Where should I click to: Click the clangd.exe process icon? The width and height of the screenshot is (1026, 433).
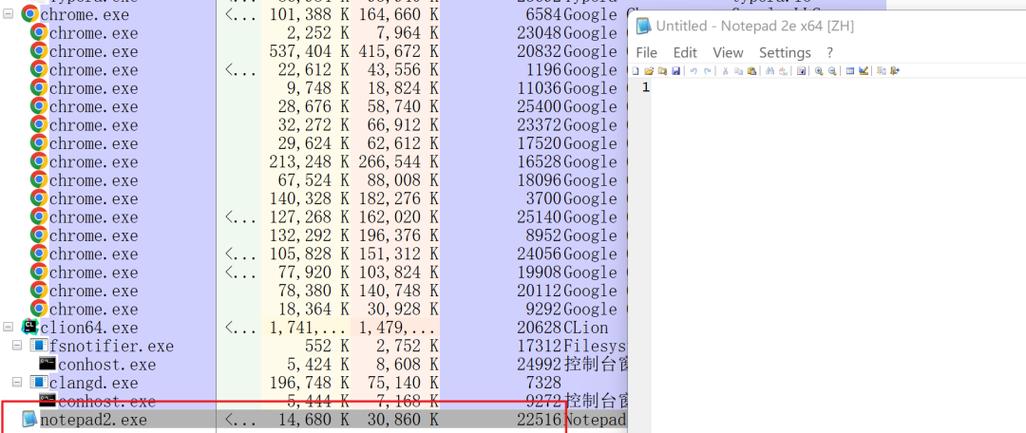point(39,382)
